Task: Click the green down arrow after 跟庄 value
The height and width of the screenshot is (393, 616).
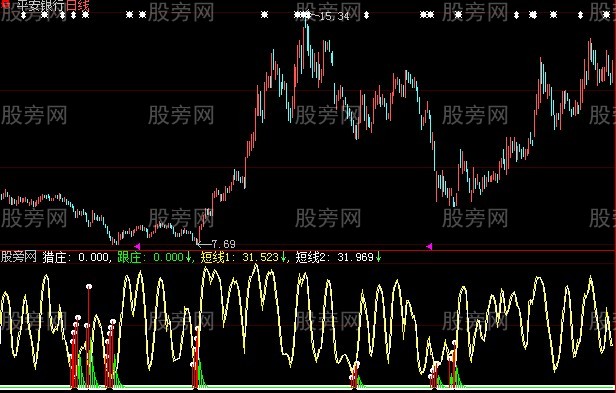Action: coord(188,258)
